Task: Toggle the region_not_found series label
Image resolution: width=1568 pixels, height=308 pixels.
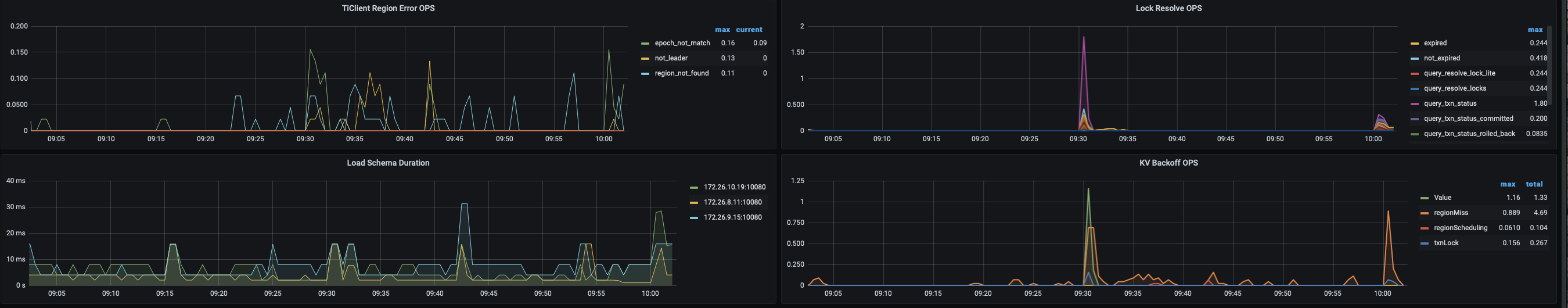Action: tap(682, 73)
